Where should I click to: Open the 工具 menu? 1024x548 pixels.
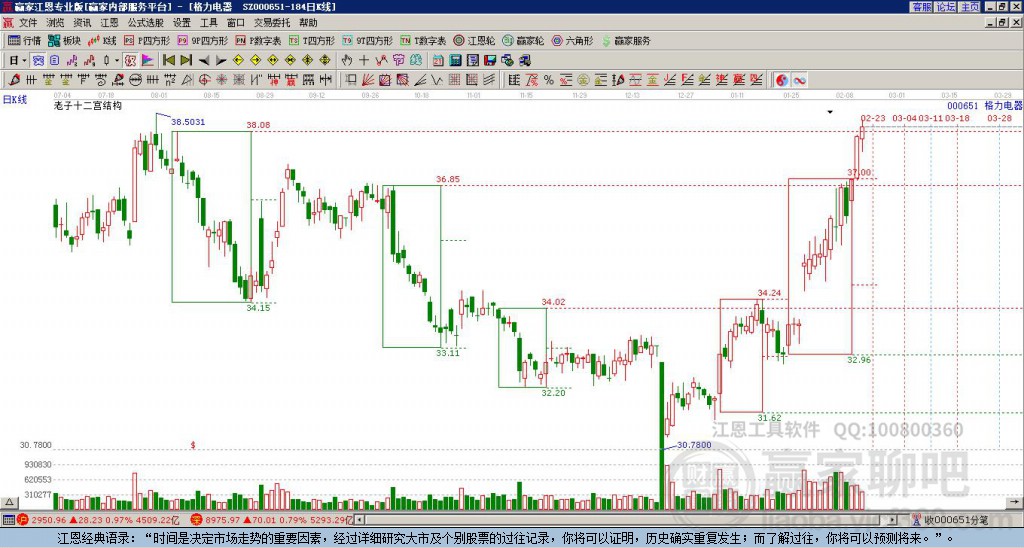coord(208,23)
